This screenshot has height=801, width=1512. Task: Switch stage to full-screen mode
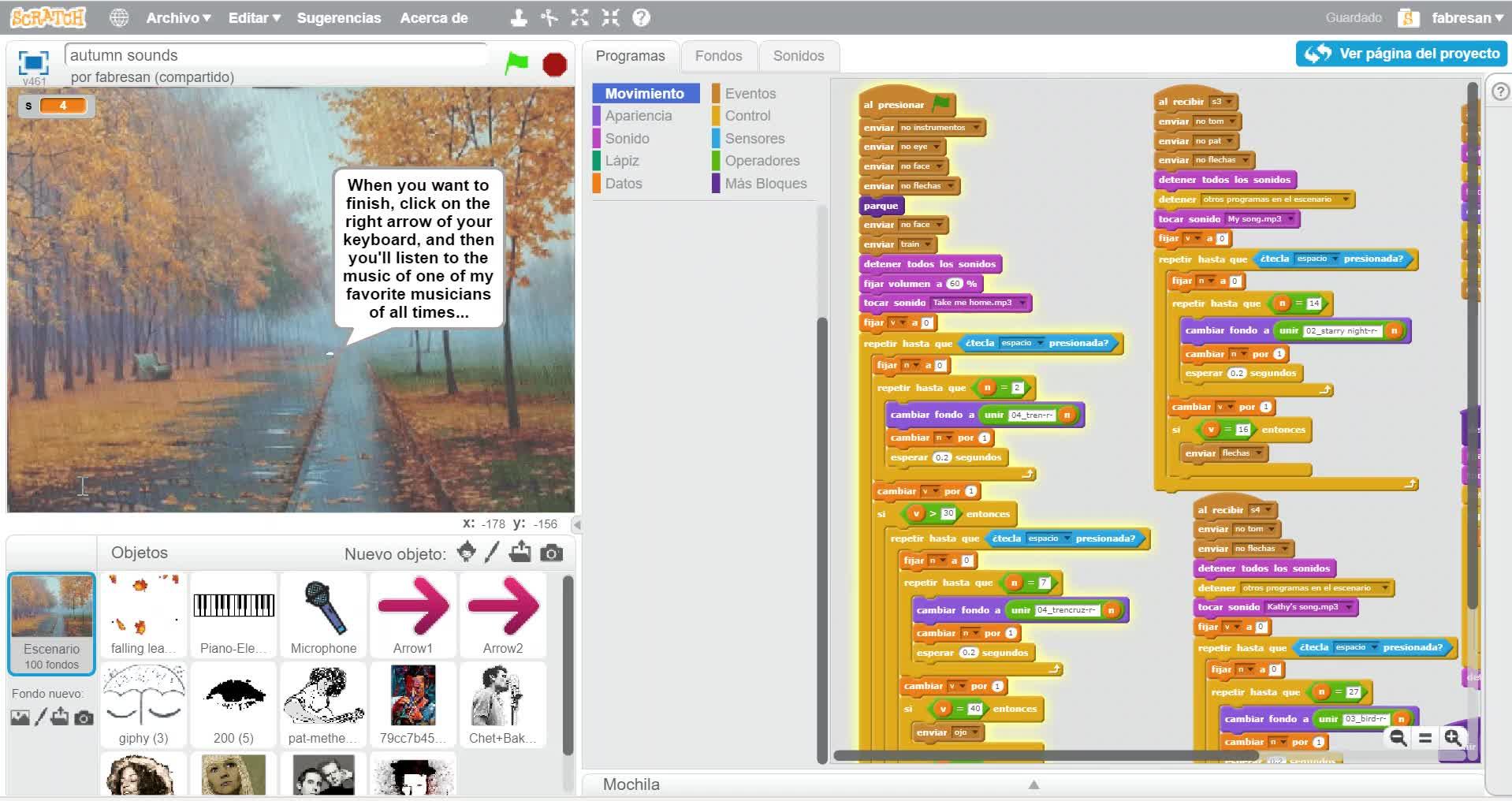(x=33, y=62)
